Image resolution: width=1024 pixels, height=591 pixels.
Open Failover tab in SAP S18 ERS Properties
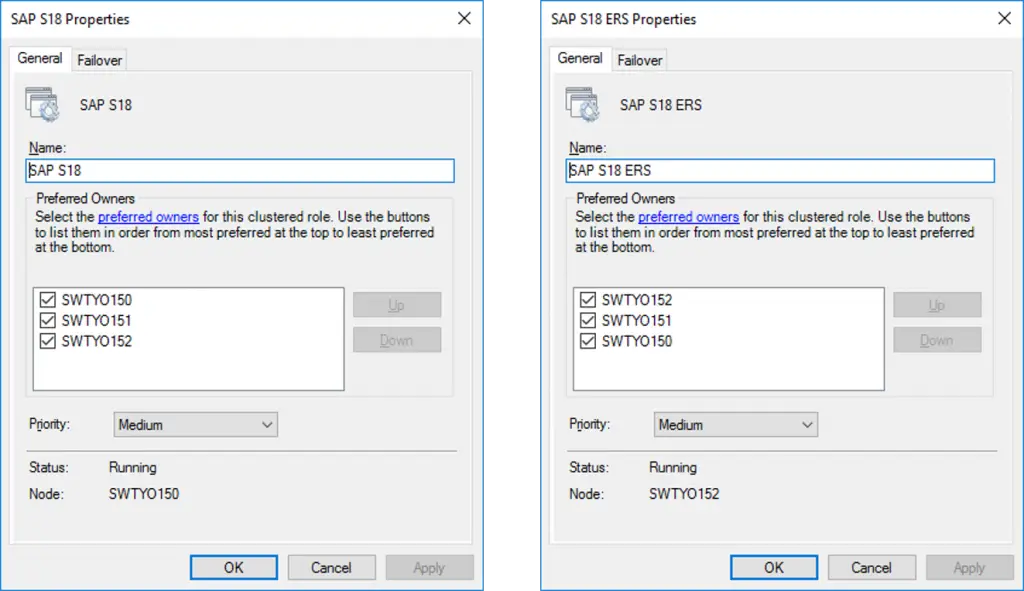click(x=639, y=60)
